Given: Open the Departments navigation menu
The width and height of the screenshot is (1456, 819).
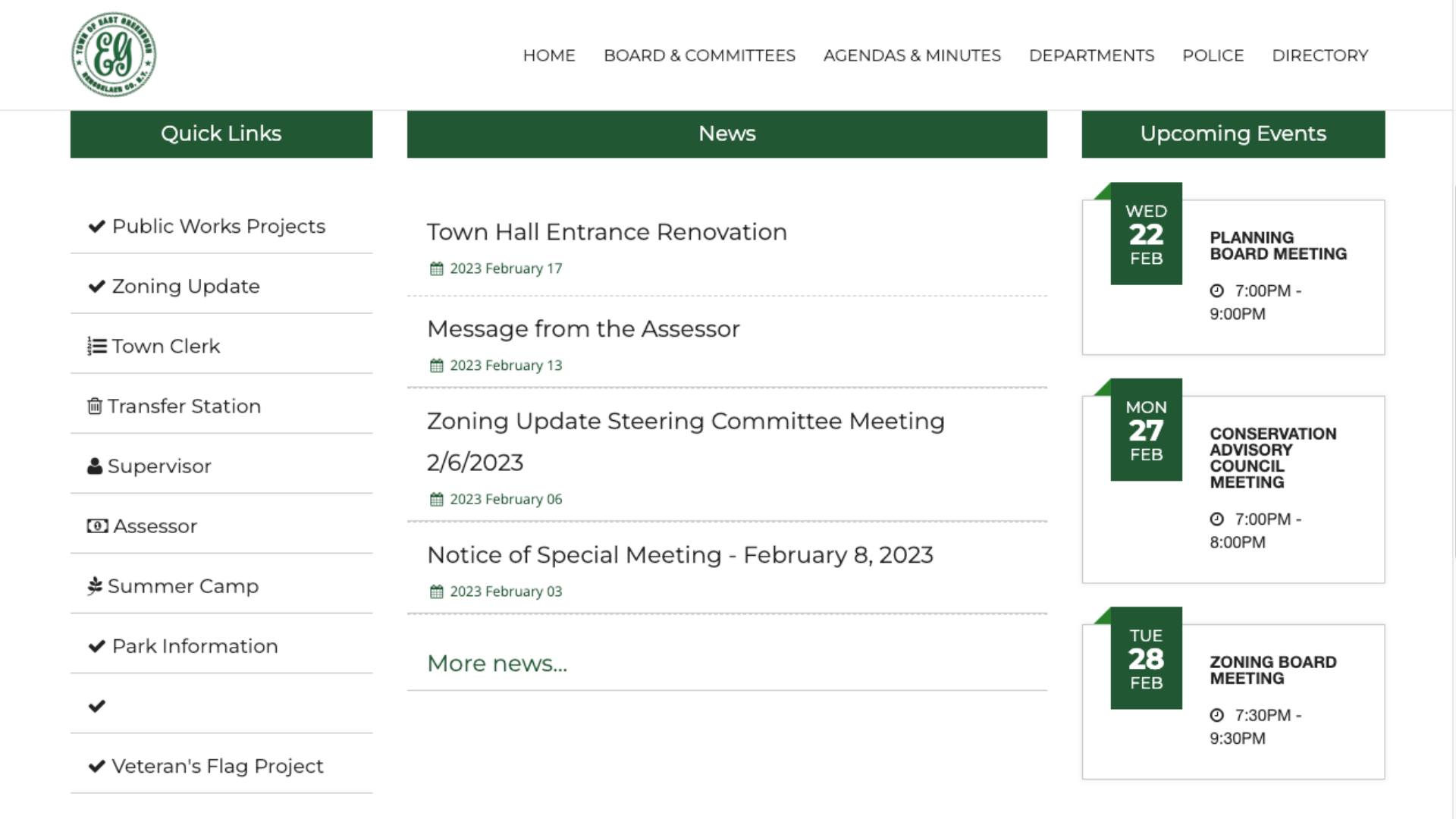Looking at the screenshot, I should pos(1091,55).
